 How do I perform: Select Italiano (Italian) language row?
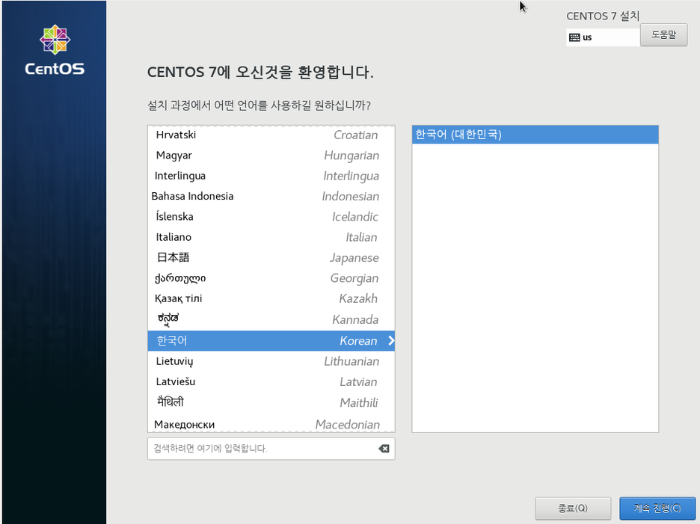click(x=271, y=237)
